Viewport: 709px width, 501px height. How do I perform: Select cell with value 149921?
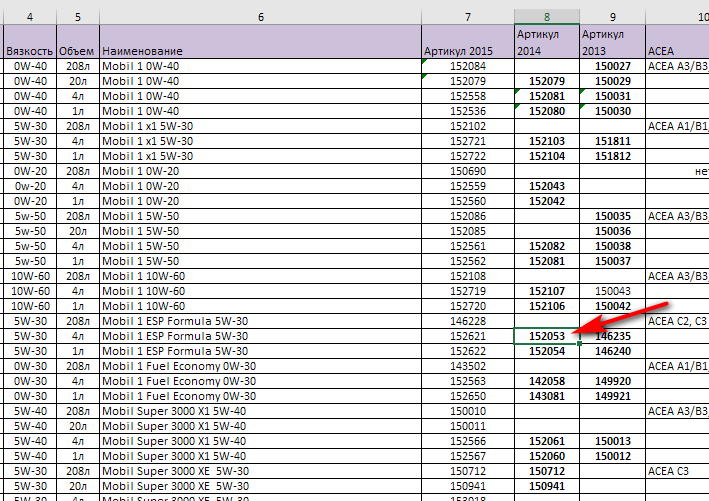pos(612,396)
